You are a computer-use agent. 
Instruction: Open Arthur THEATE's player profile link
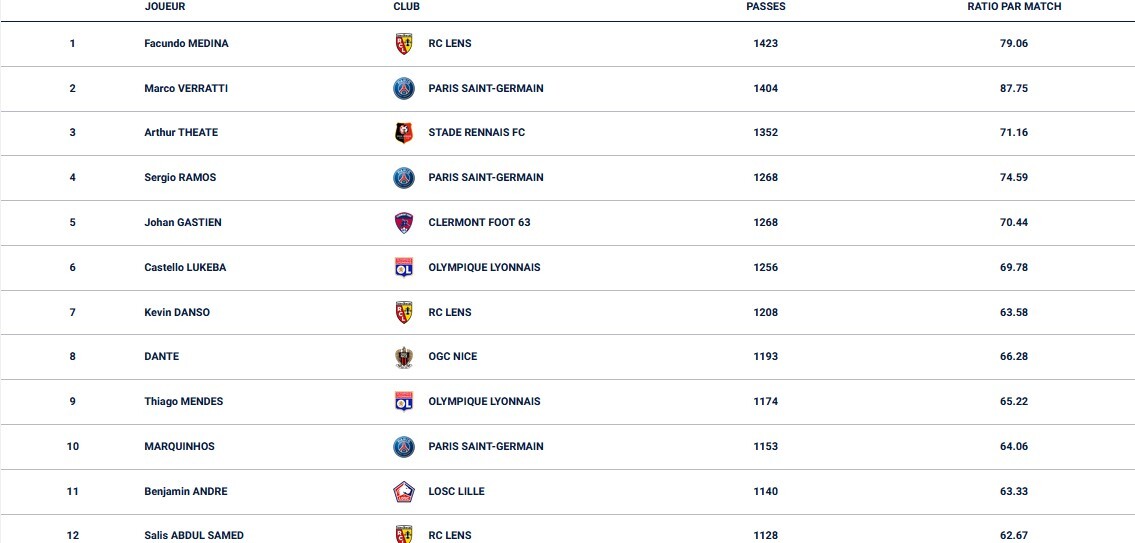click(181, 133)
